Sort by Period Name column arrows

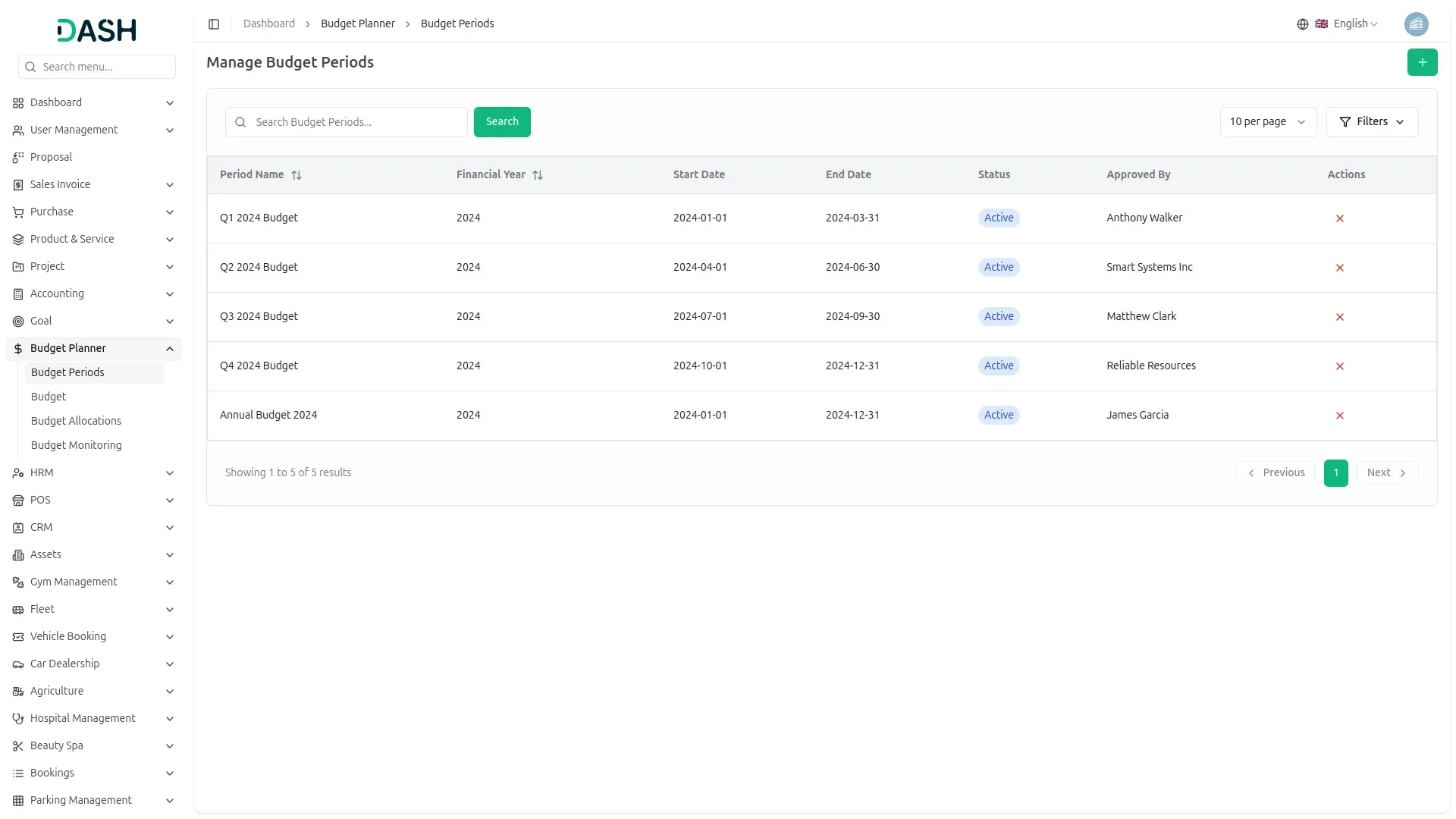[297, 175]
